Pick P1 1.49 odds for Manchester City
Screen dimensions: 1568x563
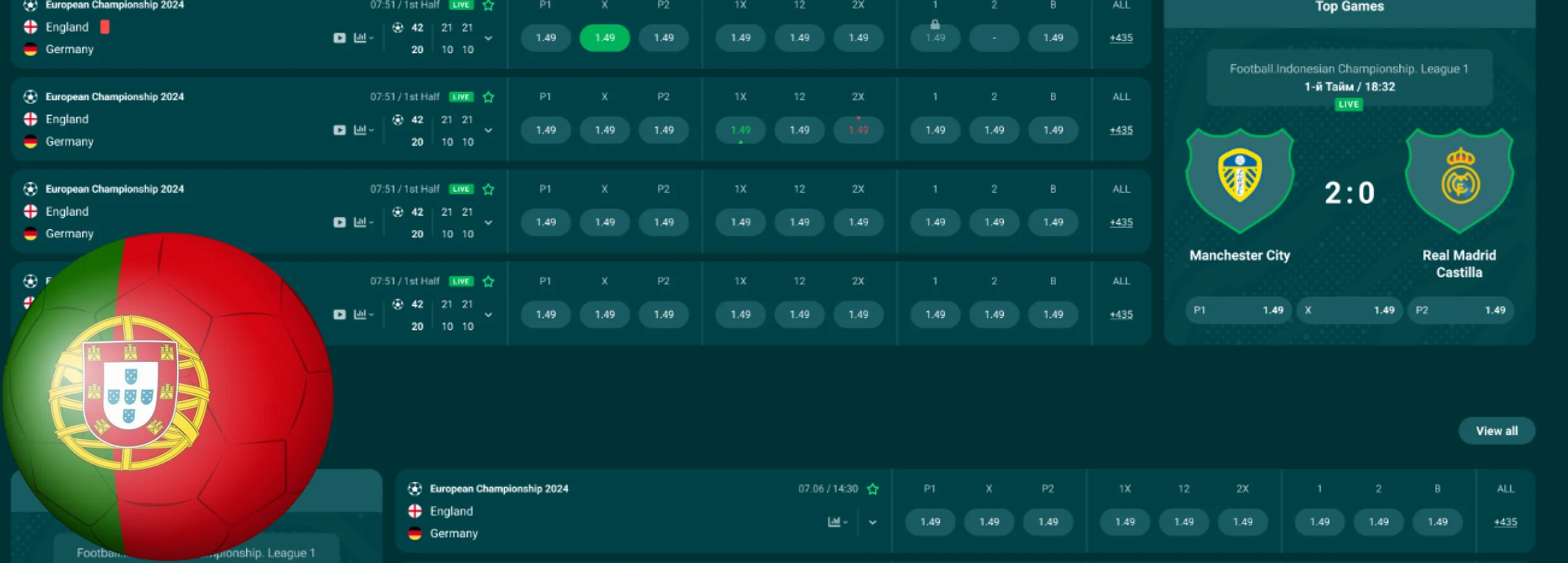(1238, 310)
